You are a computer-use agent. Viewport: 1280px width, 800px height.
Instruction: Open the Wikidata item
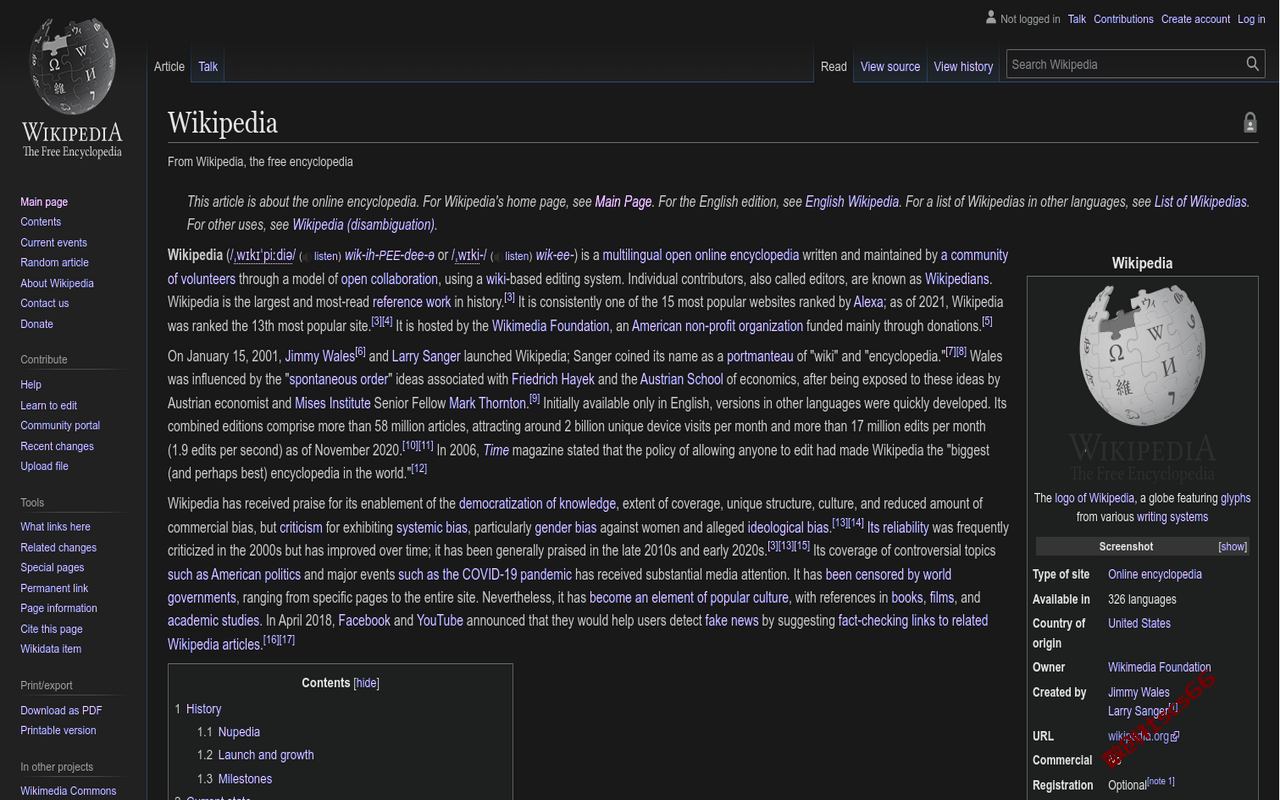coord(51,649)
